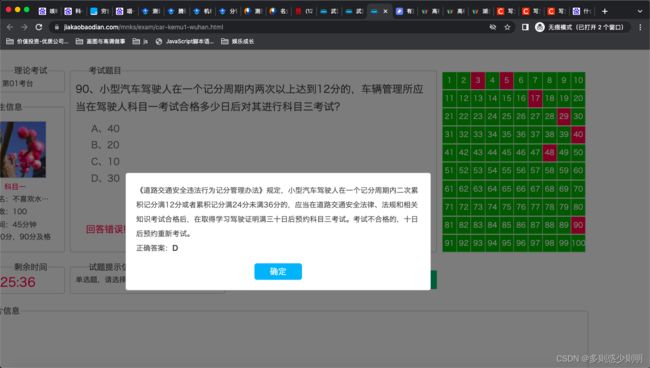Viewport: 650px width, 368px height.
Task: Jump to question 74 in the grid
Action: [492, 207]
